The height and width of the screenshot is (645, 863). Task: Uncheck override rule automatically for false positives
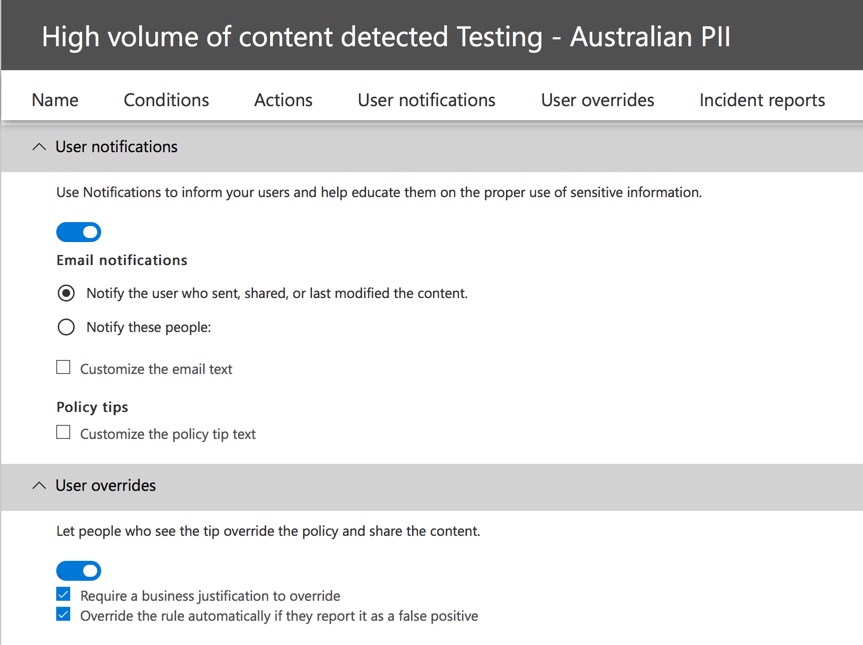click(x=63, y=615)
